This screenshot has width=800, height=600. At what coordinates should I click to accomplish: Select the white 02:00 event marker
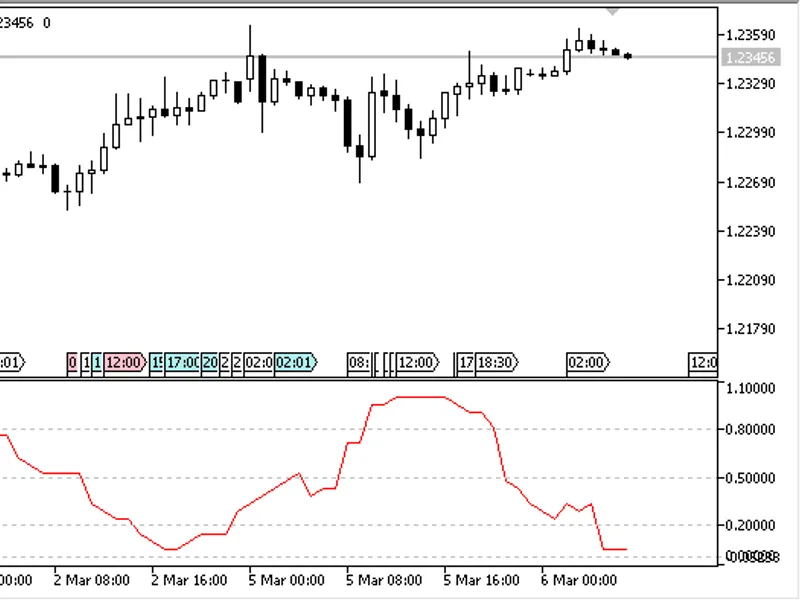click(588, 363)
